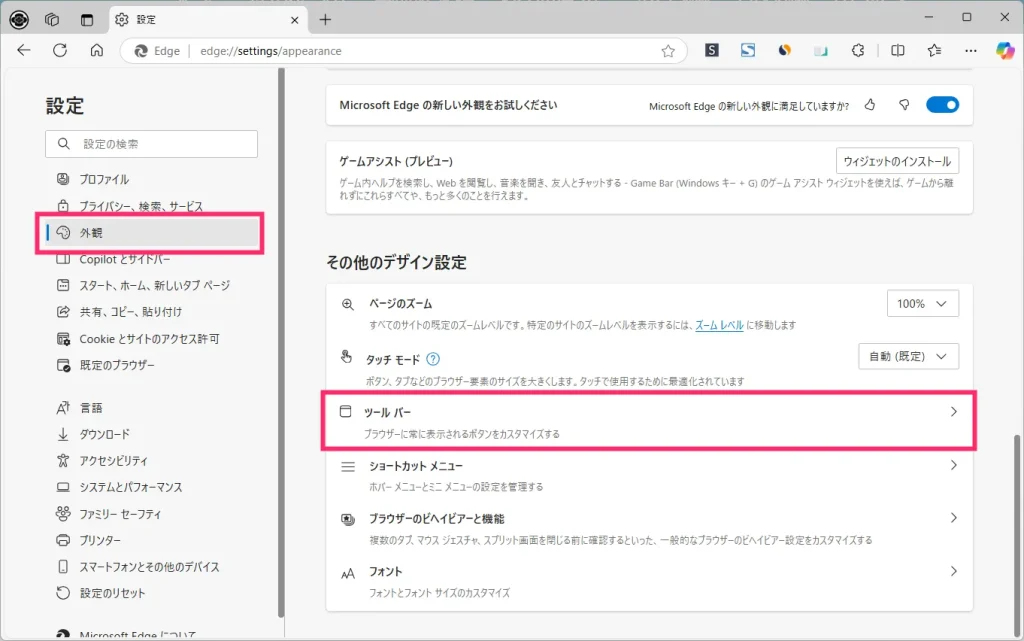This screenshot has height=641, width=1024.
Task: Open Settings and more menu
Action: click(971, 50)
